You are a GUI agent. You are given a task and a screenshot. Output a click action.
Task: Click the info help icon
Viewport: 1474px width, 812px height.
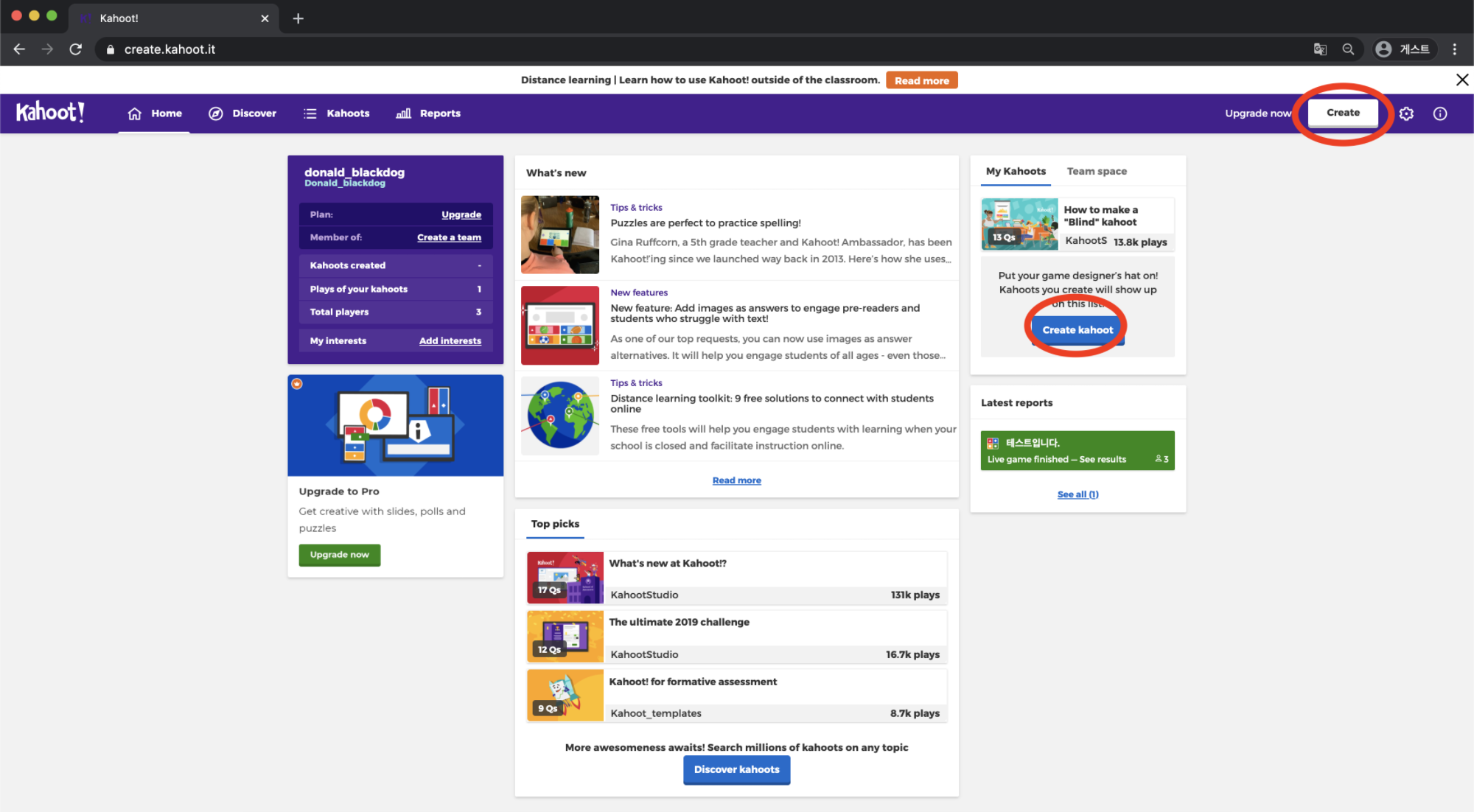(x=1439, y=113)
